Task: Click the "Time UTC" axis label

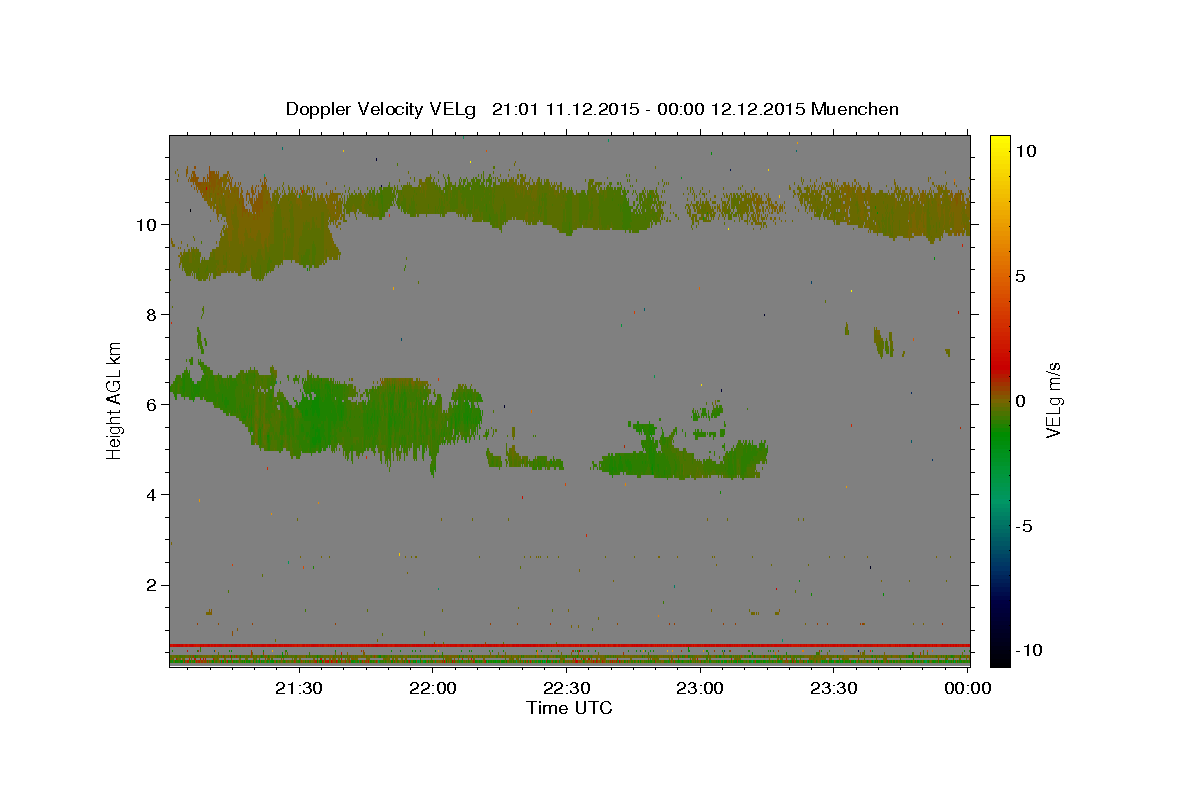Action: coord(569,708)
